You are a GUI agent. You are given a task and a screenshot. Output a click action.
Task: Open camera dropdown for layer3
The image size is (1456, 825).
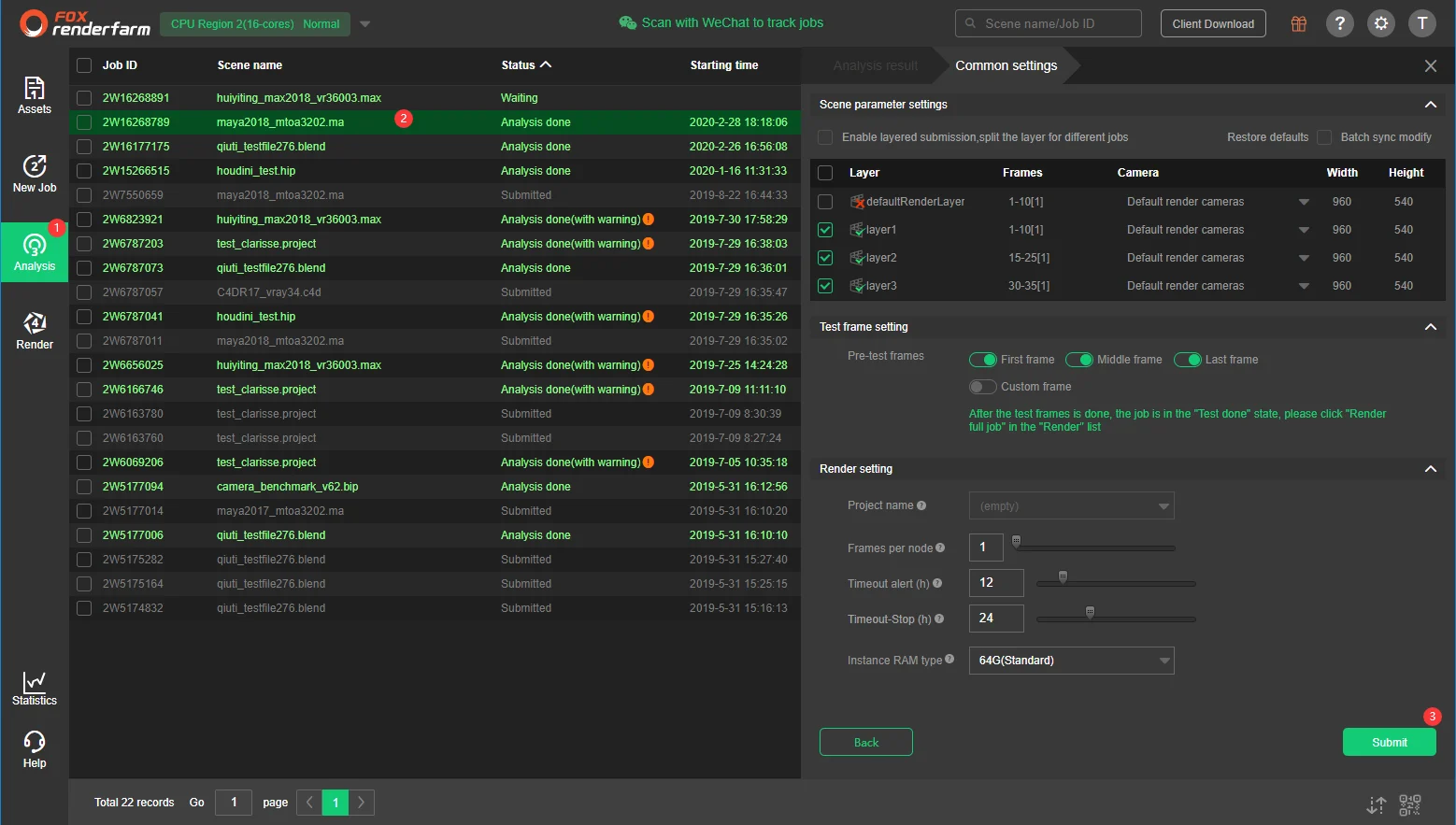pyautogui.click(x=1304, y=286)
